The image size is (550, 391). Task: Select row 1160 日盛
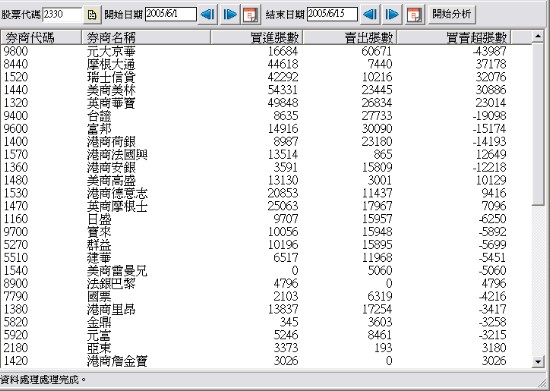pos(266,219)
